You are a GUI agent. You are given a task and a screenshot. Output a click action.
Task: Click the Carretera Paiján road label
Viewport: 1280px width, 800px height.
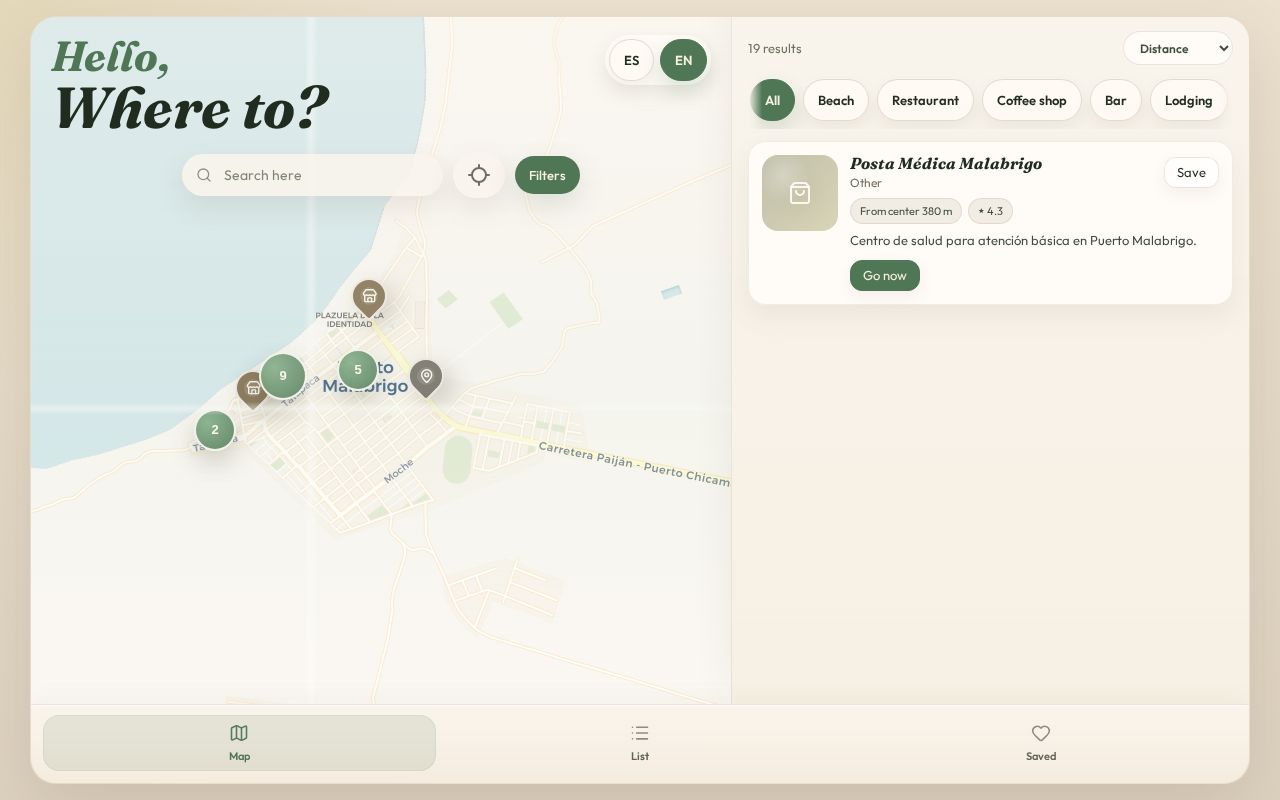pos(634,463)
